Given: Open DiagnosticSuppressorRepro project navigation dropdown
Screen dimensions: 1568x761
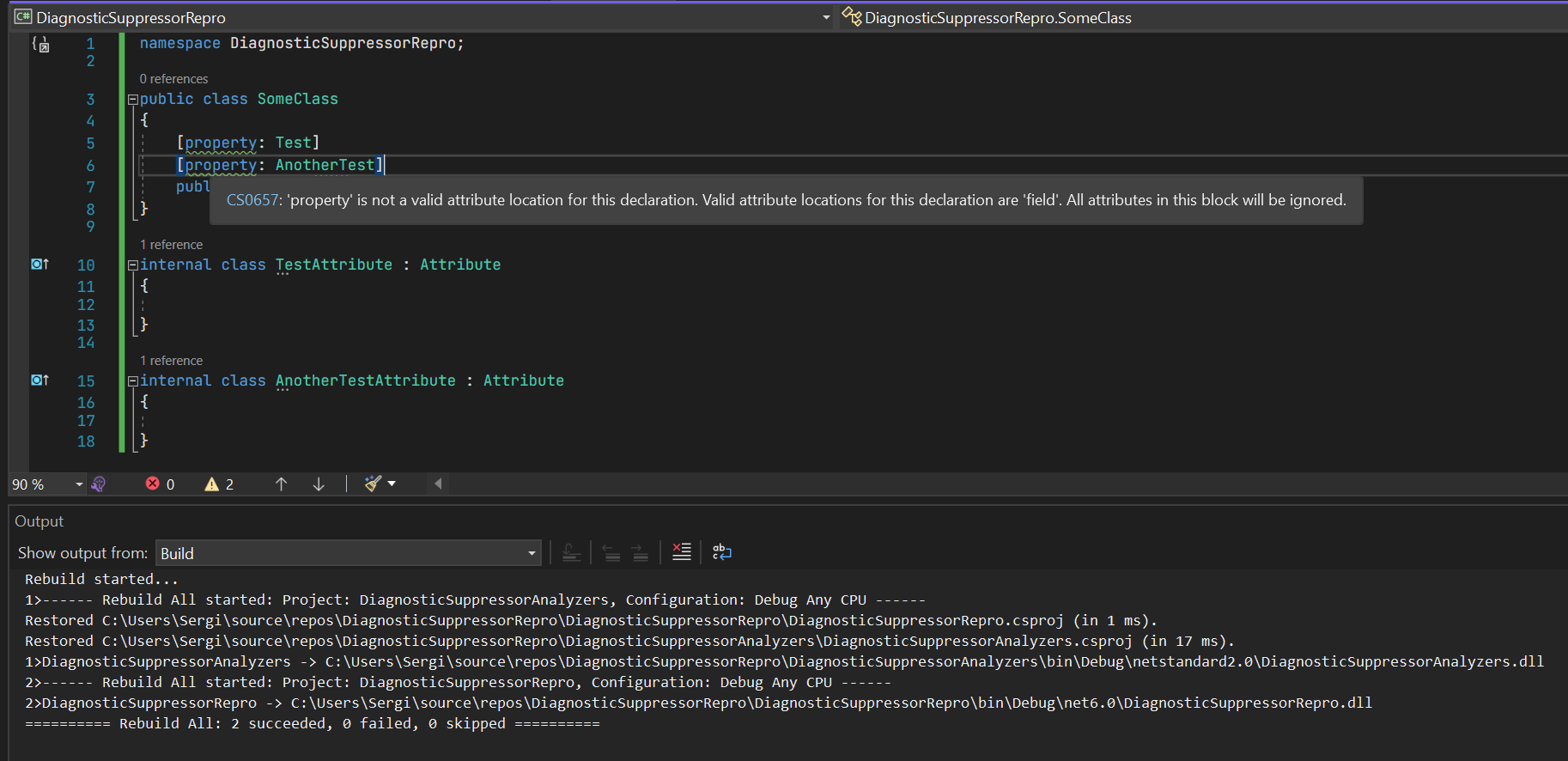Looking at the screenshot, I should pos(826,17).
